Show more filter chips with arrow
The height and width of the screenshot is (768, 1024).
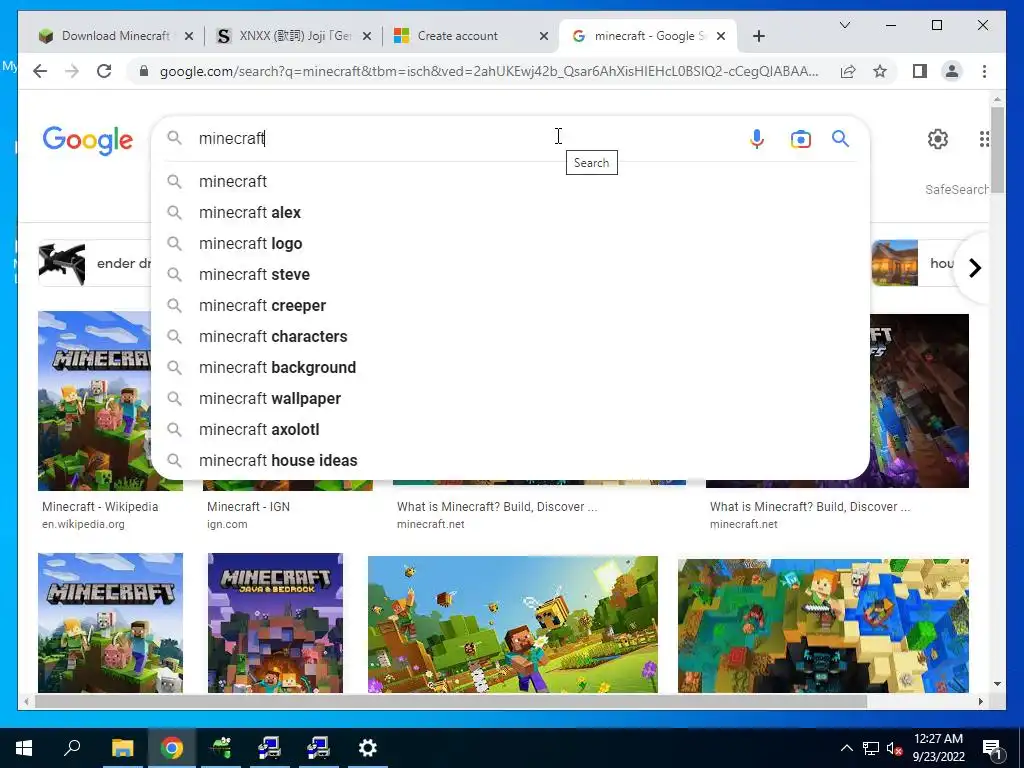(x=974, y=268)
